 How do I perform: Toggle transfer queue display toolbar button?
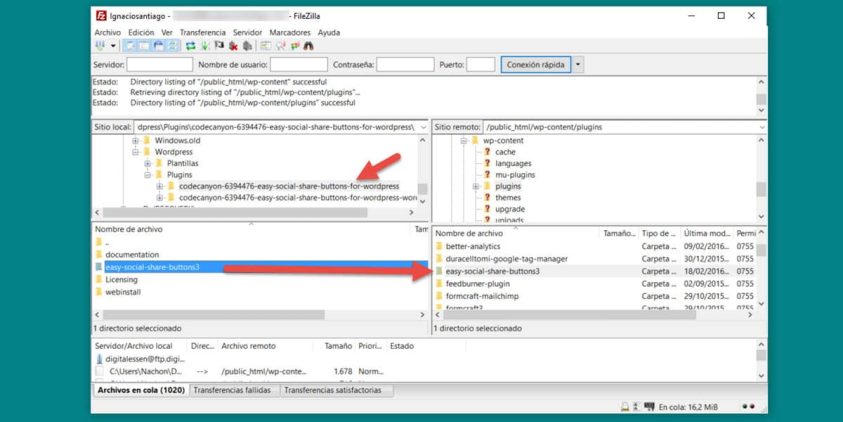tap(173, 46)
